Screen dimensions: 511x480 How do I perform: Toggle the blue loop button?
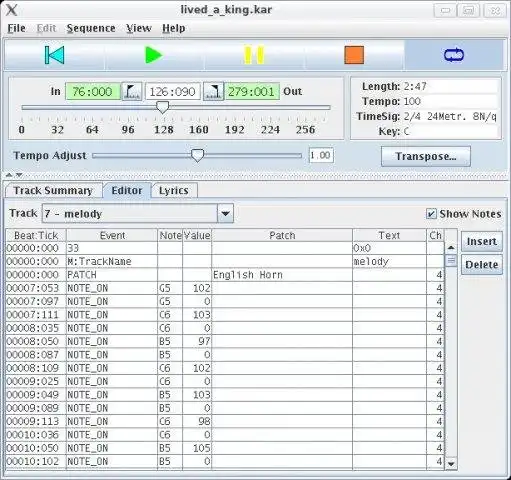click(x=454, y=55)
